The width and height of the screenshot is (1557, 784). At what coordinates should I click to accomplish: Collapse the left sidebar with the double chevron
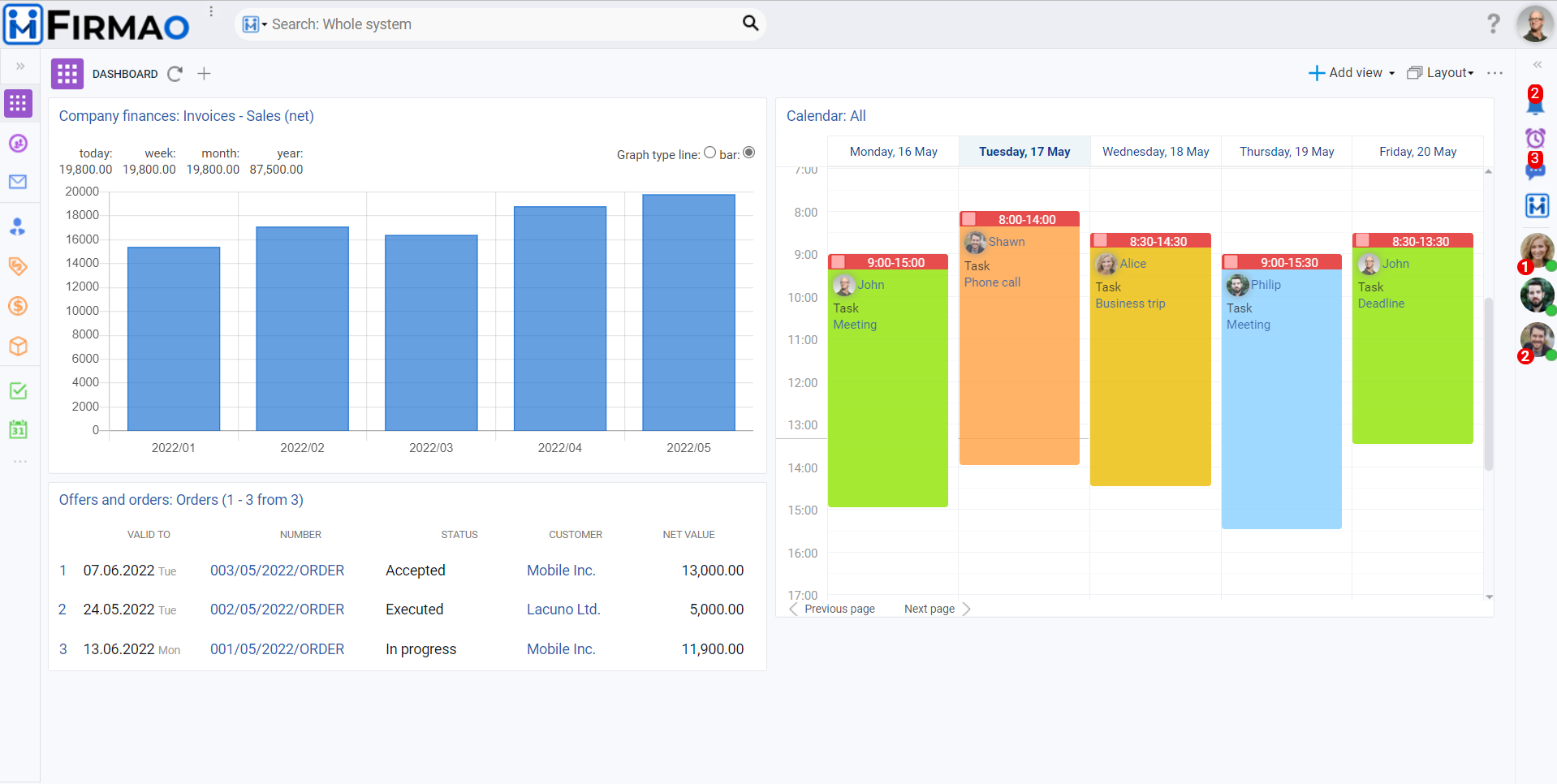(x=19, y=66)
